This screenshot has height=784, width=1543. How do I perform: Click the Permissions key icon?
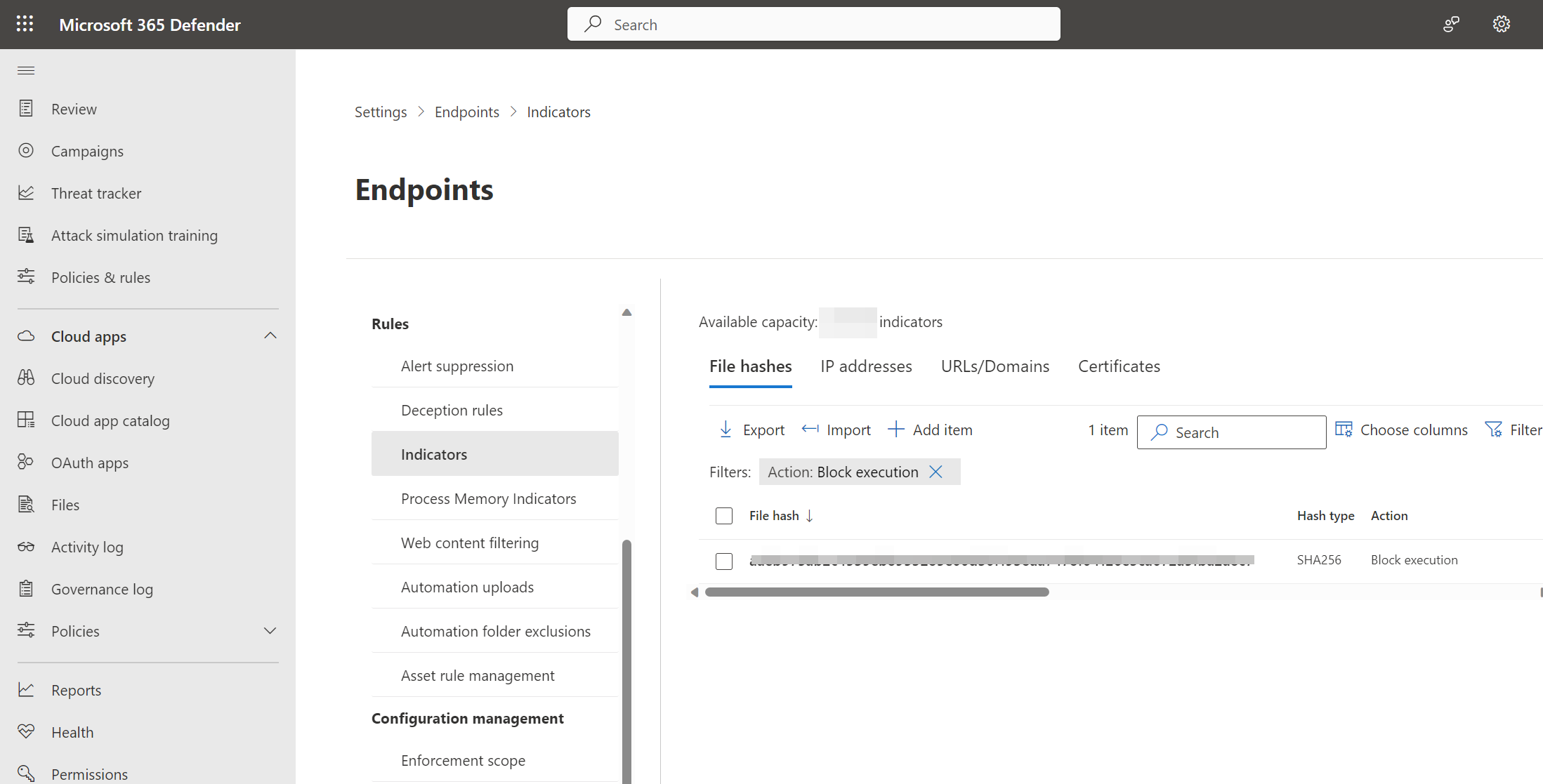click(x=26, y=773)
